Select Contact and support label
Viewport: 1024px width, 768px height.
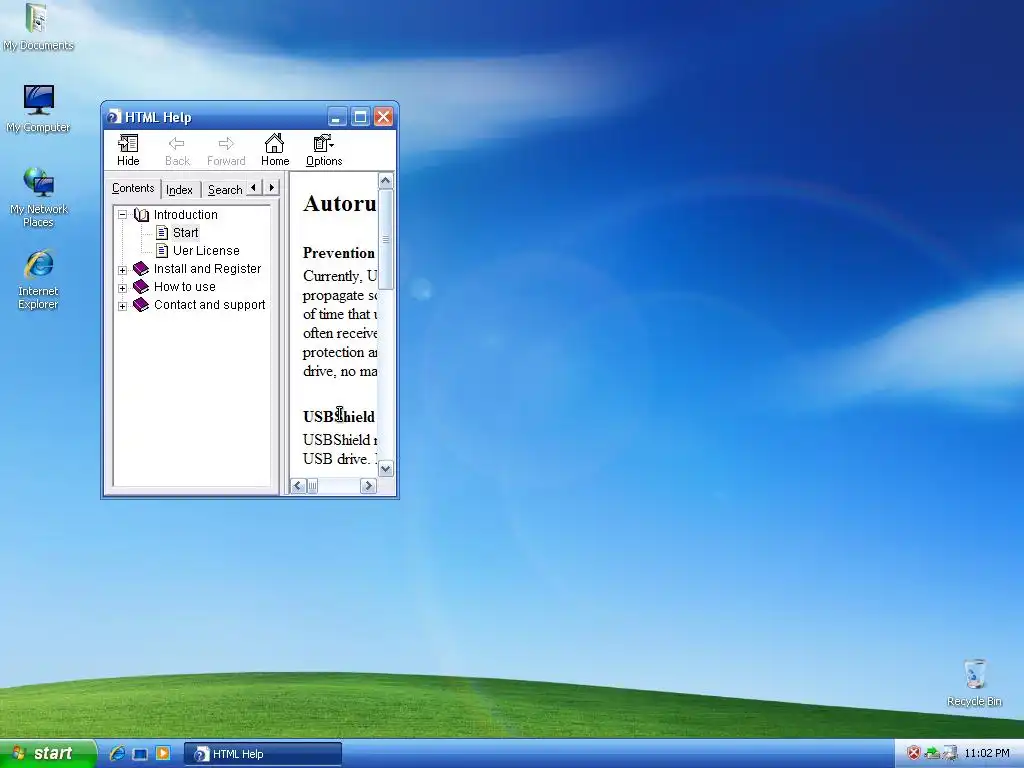pyautogui.click(x=210, y=304)
